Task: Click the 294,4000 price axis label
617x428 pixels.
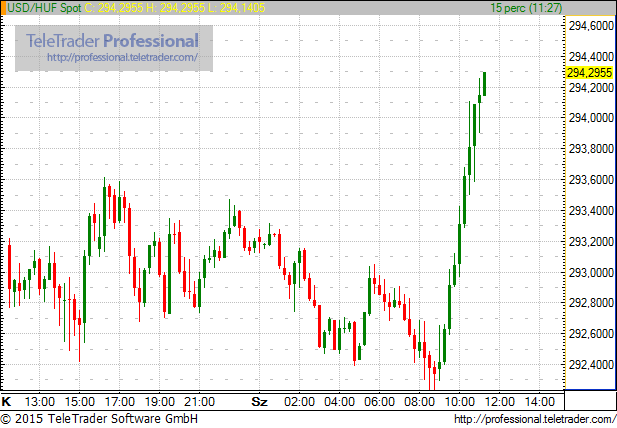Action: pos(591,57)
